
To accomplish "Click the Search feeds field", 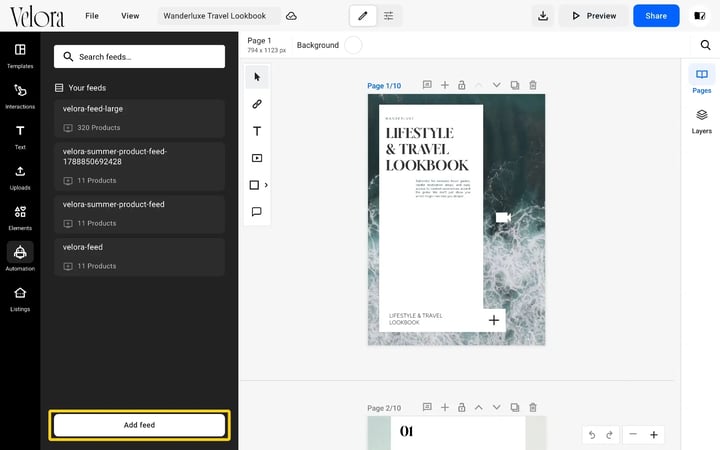I will point(139,56).
